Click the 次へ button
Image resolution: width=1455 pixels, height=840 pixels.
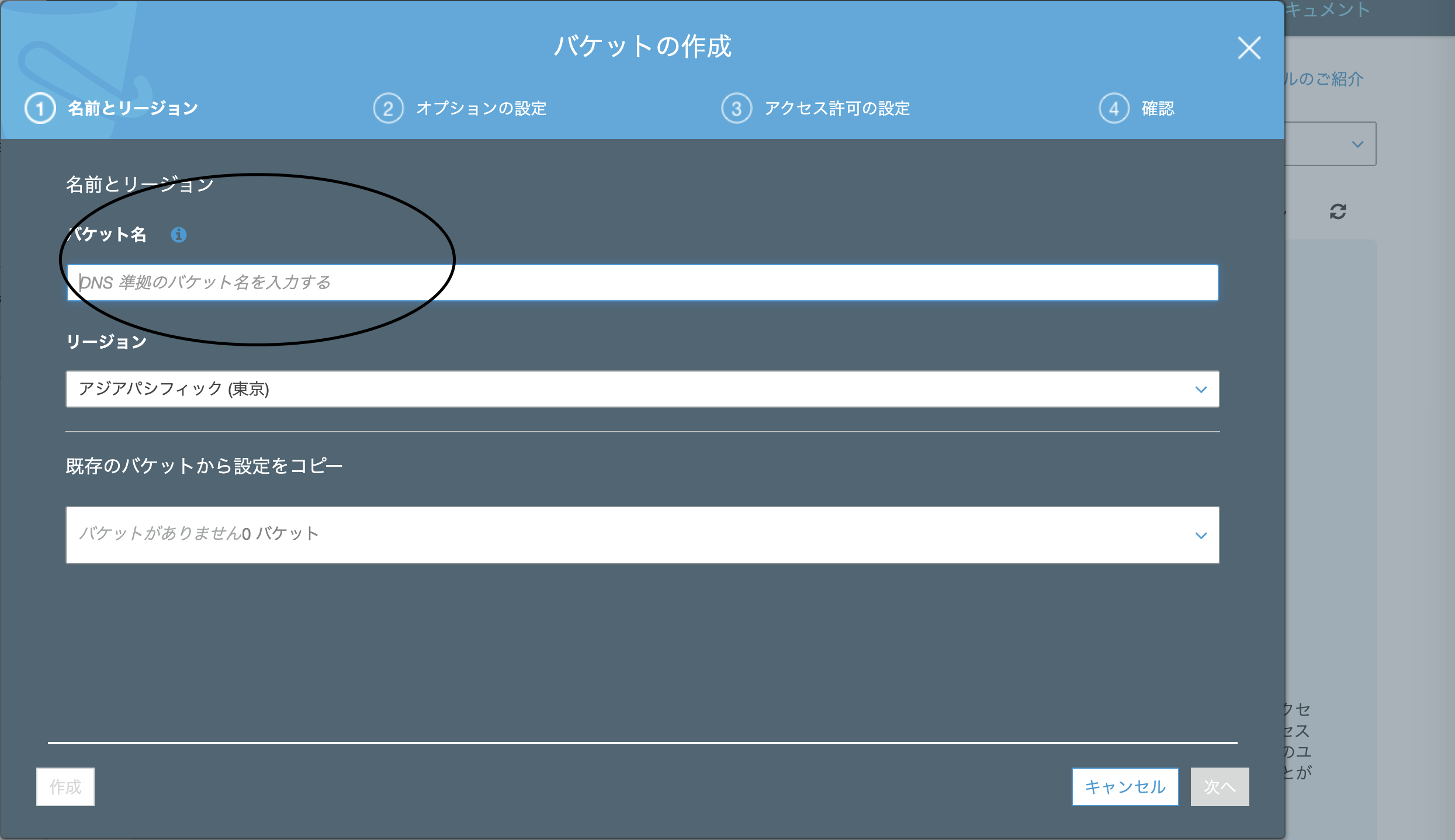1220,787
